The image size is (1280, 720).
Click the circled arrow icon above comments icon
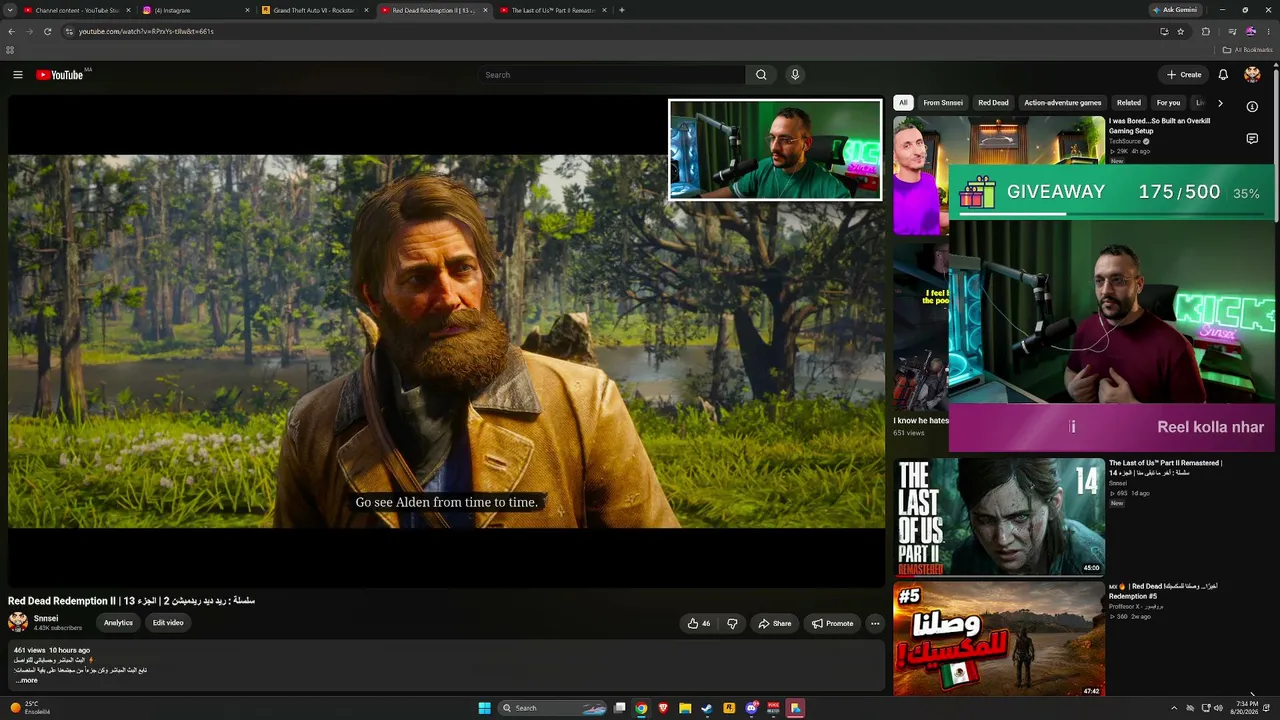pos(1252,106)
